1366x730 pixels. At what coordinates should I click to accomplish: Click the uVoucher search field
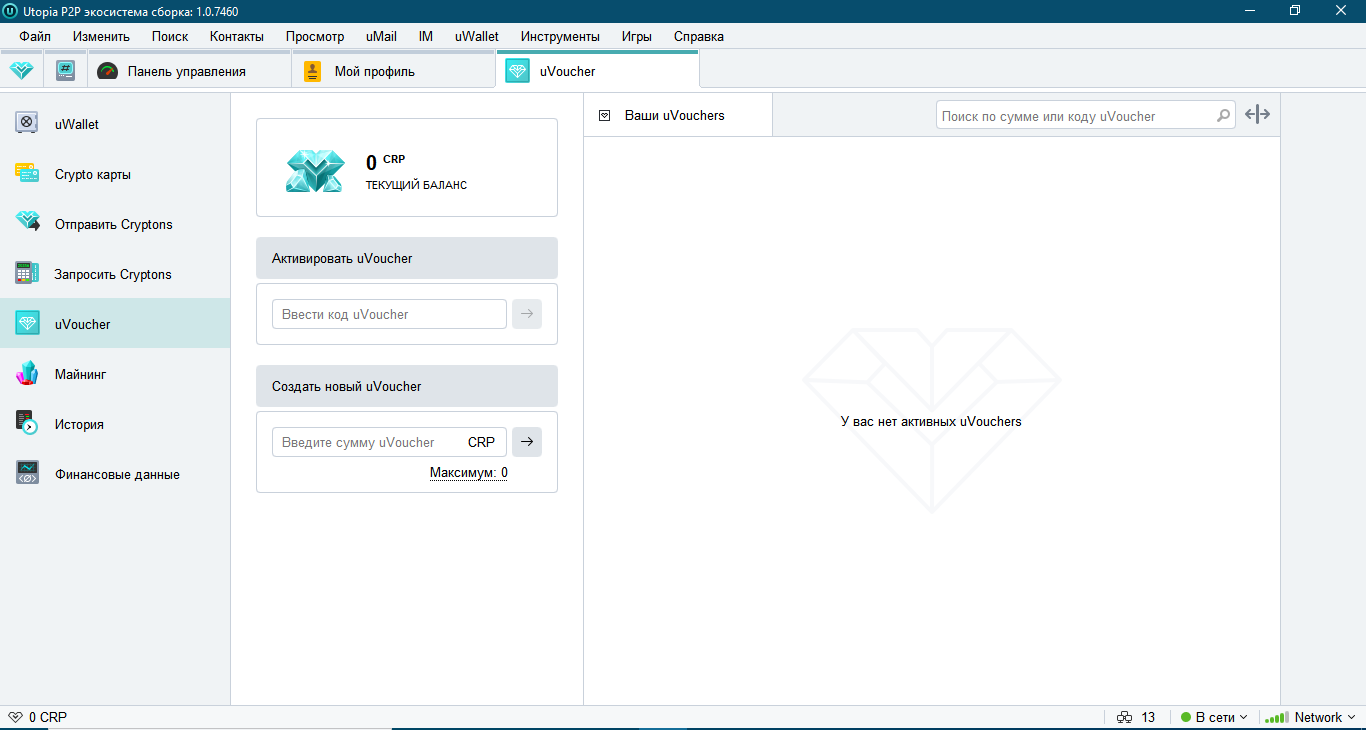tap(1086, 116)
